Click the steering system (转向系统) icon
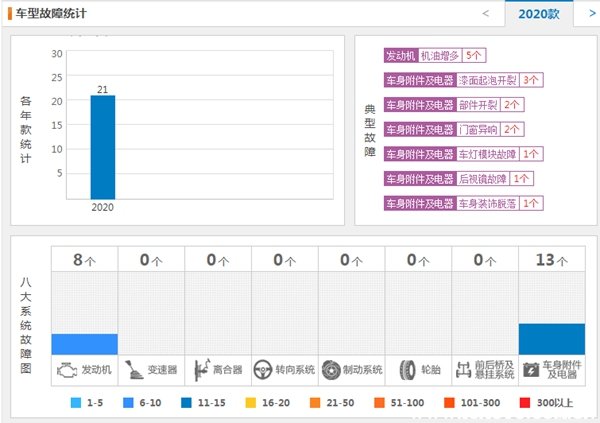 (264, 369)
